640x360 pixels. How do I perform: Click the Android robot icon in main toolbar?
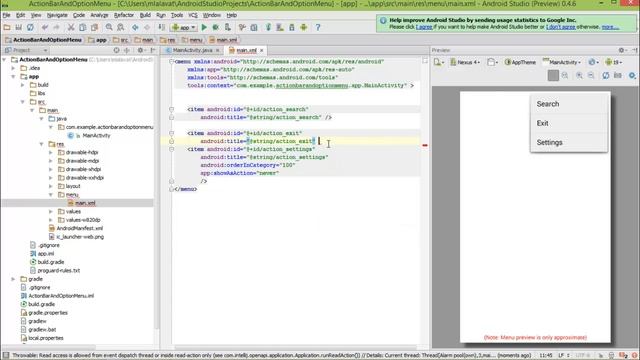tap(304, 27)
